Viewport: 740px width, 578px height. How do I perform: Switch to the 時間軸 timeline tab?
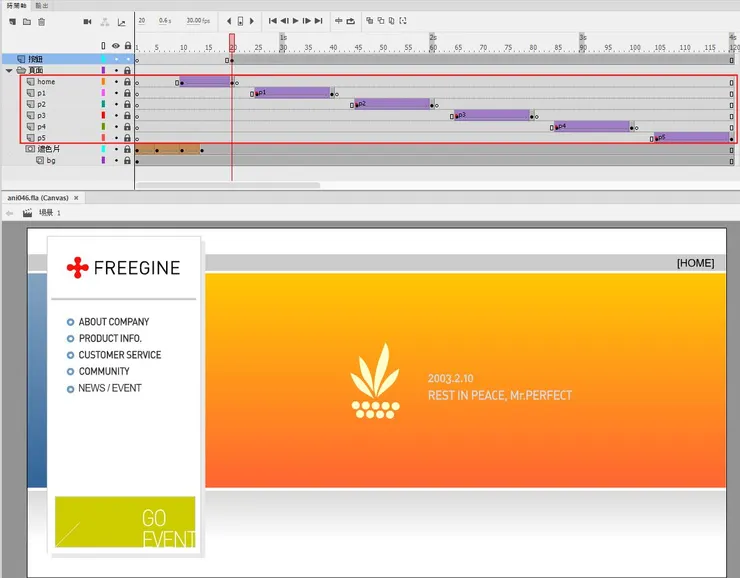(x=16, y=5)
